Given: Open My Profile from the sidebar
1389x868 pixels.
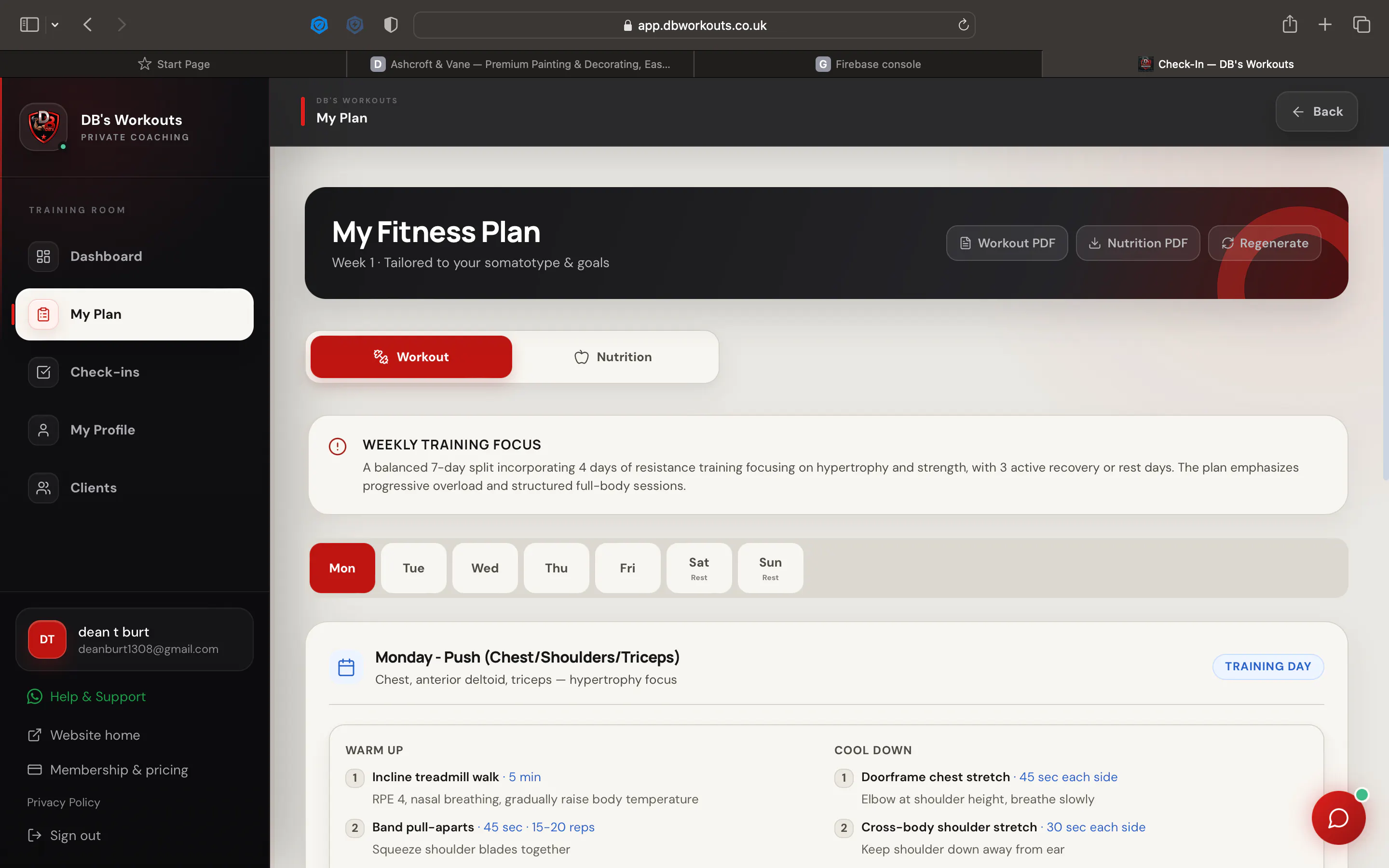Looking at the screenshot, I should (x=134, y=430).
